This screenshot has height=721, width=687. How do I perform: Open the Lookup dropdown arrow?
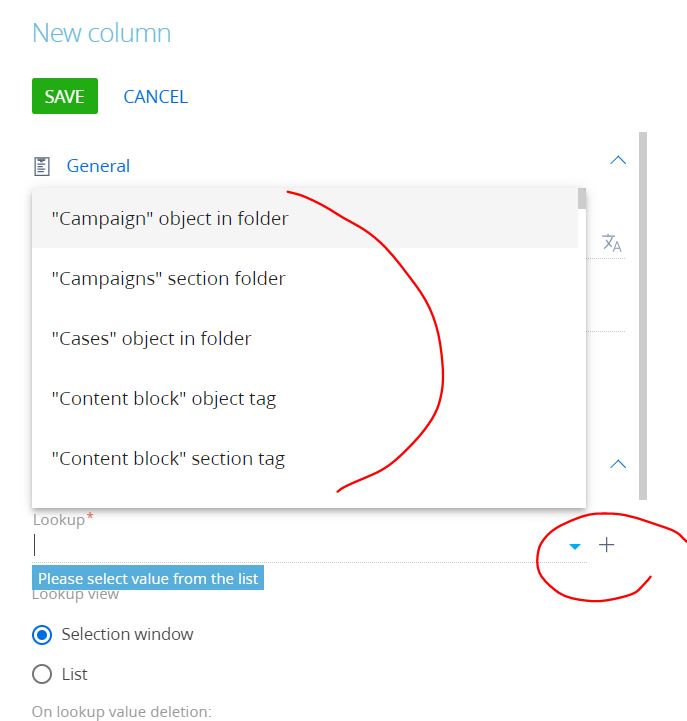click(575, 546)
